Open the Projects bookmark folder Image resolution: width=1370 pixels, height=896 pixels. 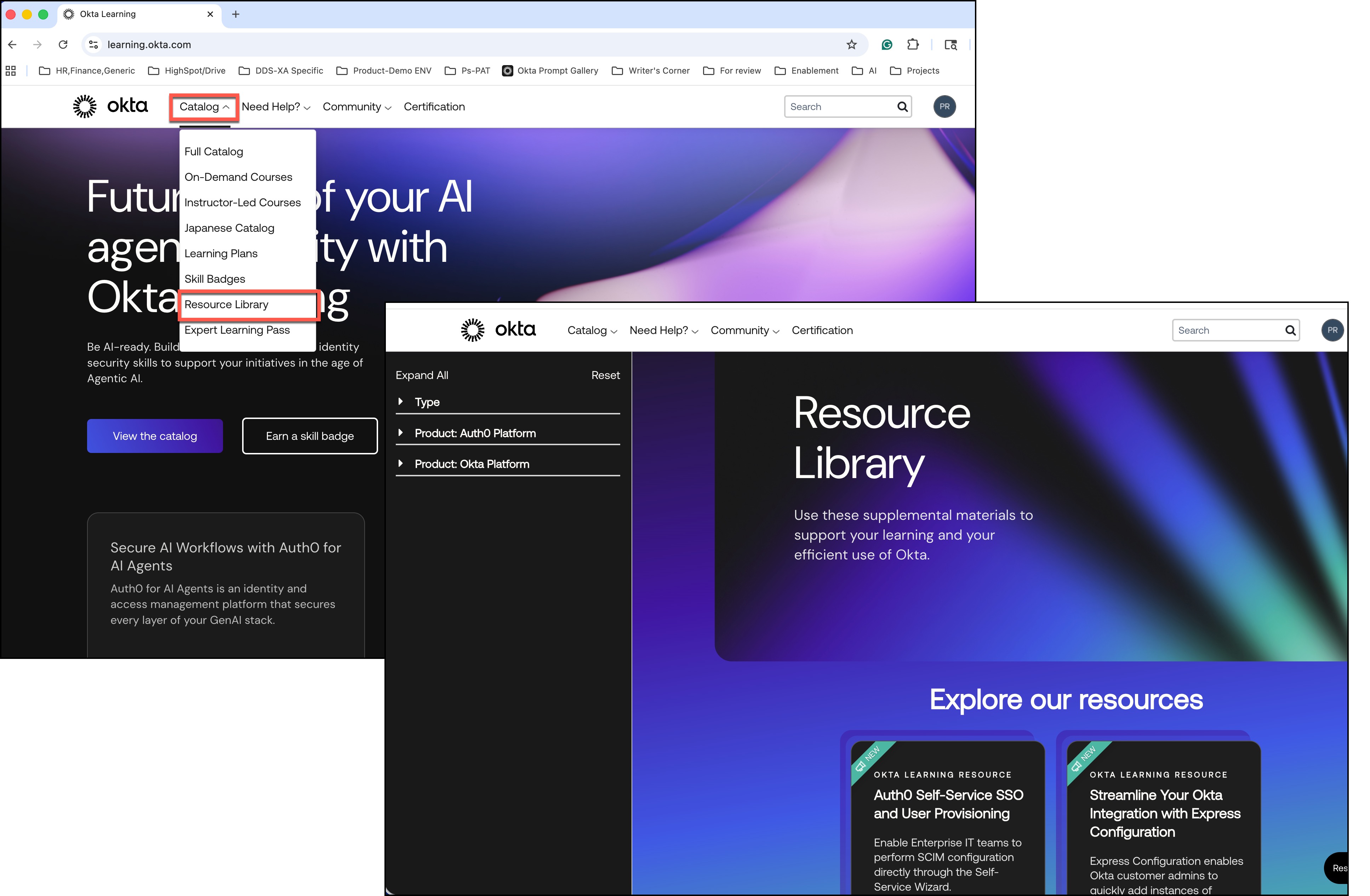tap(915, 71)
